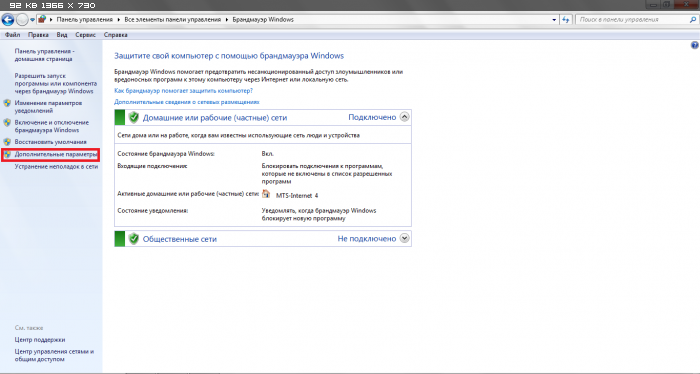Open the "Вид" menu
This screenshot has width=700, height=374.
click(x=62, y=35)
